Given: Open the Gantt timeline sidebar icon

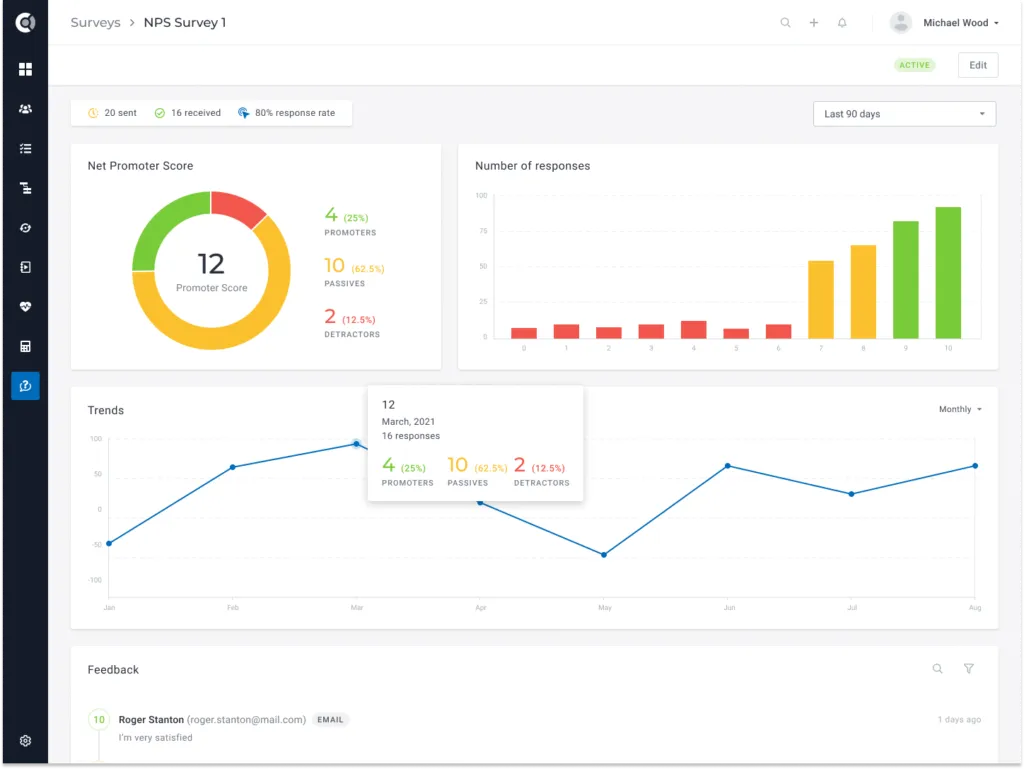Looking at the screenshot, I should click(x=25, y=189).
